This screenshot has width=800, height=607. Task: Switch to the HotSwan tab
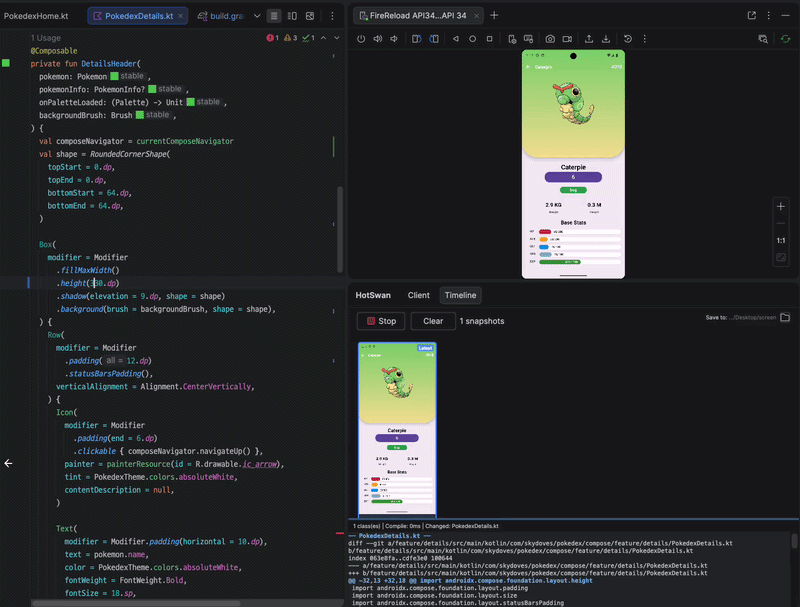coord(373,295)
